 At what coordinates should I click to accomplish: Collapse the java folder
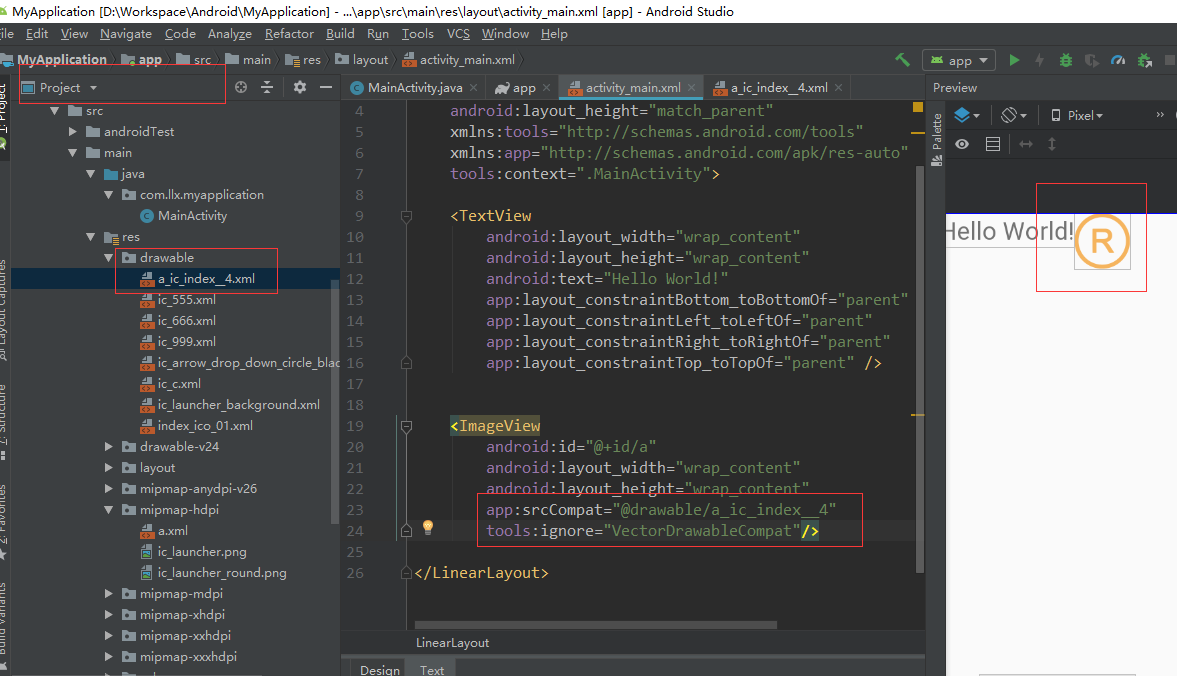[x=91, y=174]
